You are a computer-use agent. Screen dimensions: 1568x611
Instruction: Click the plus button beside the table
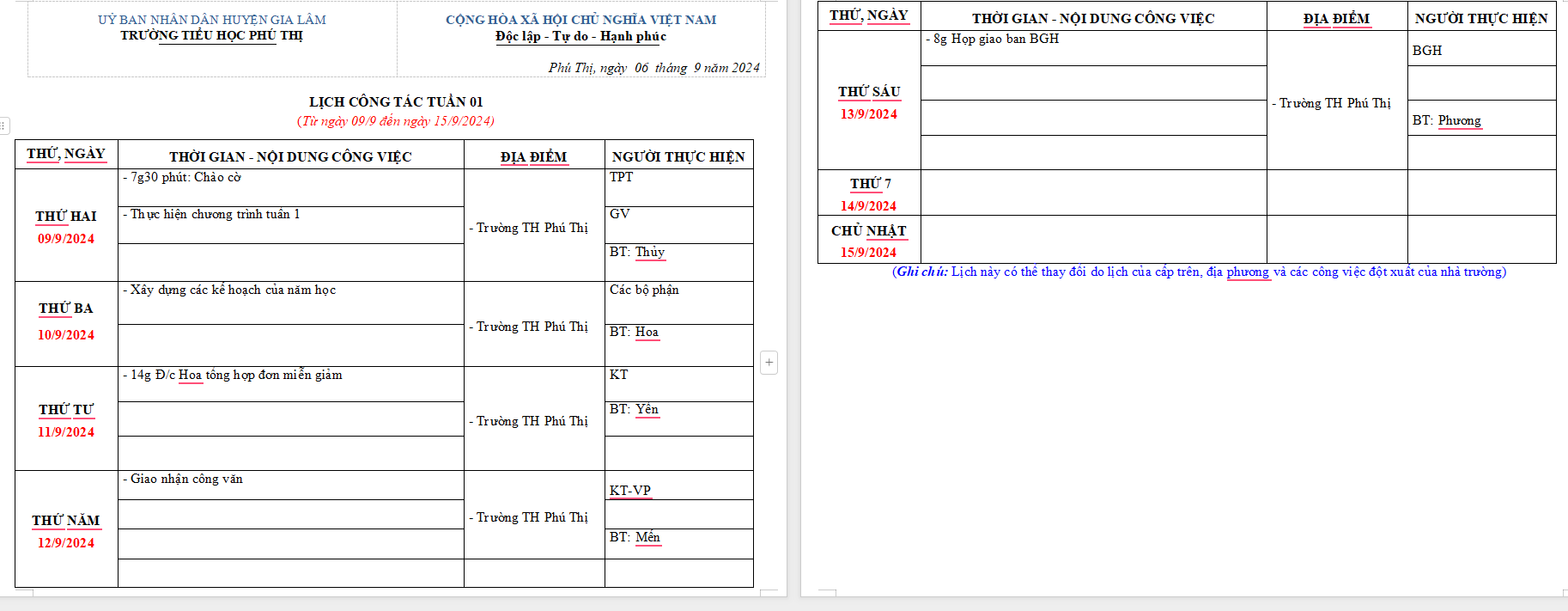(769, 363)
